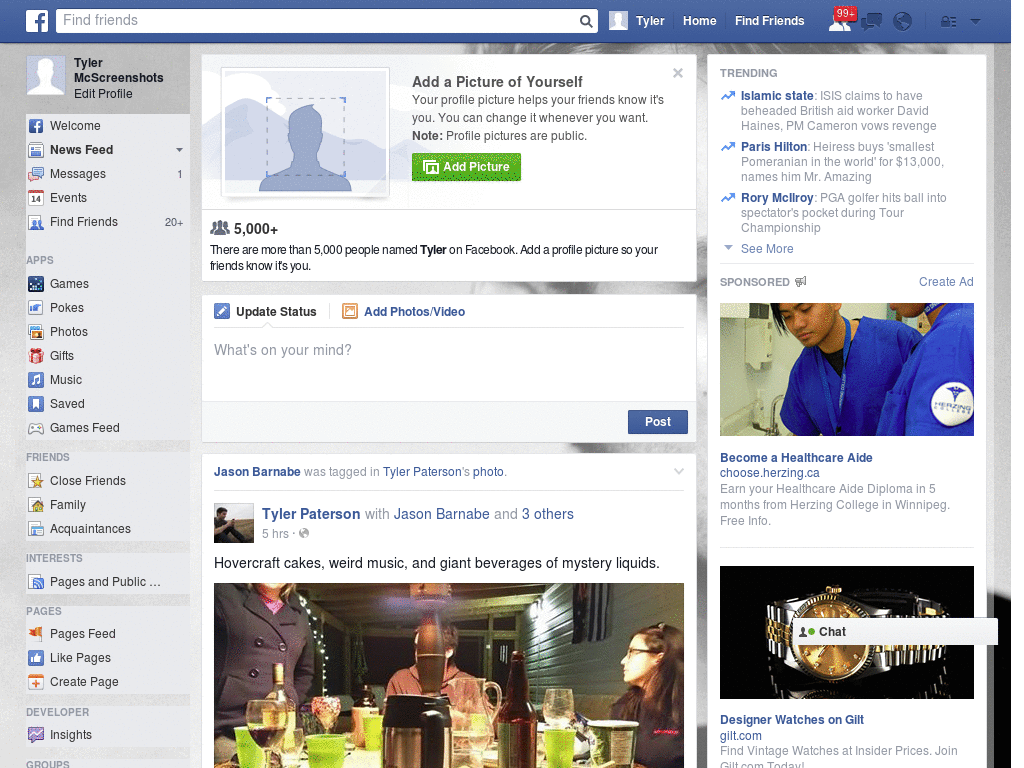This screenshot has width=1024, height=768.
Task: Open the messages icon in the top bar
Action: point(871,20)
